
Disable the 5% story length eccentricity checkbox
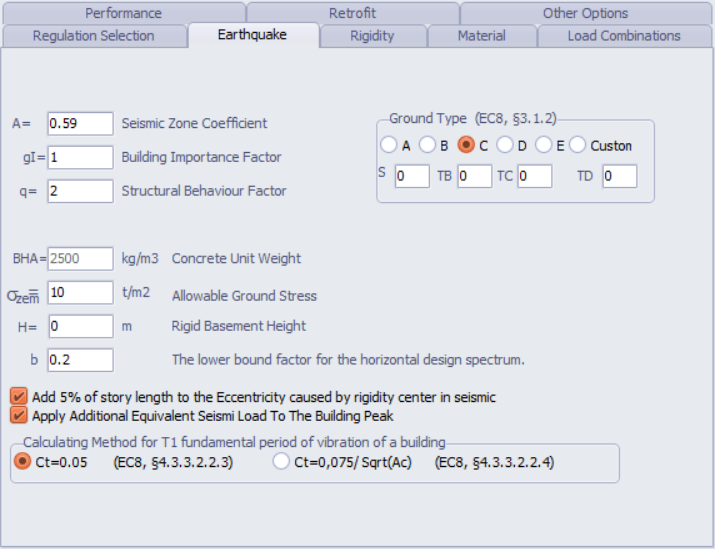tap(19, 397)
